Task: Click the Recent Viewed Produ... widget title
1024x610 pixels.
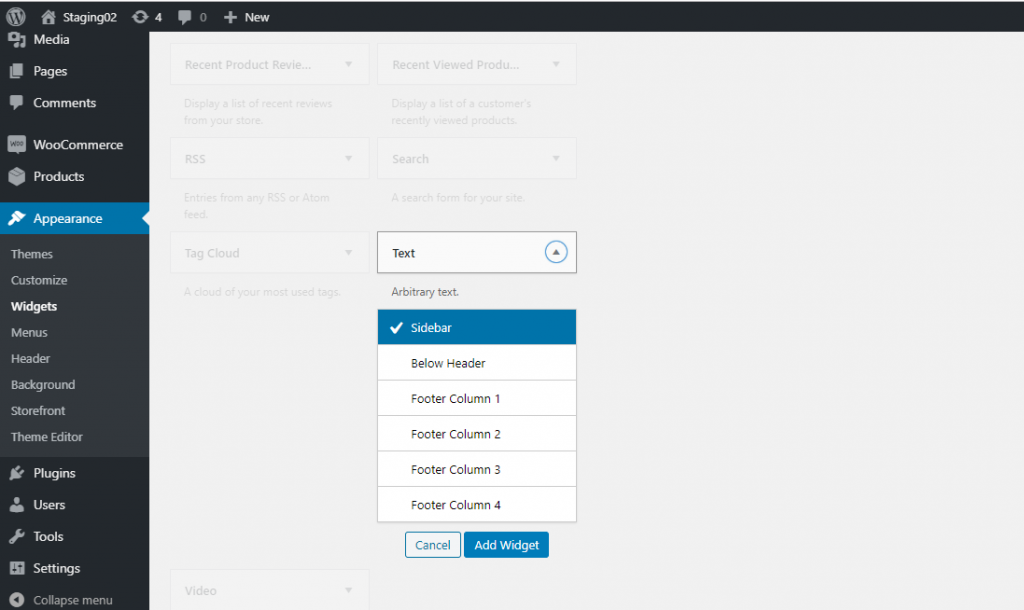Action: (x=456, y=65)
